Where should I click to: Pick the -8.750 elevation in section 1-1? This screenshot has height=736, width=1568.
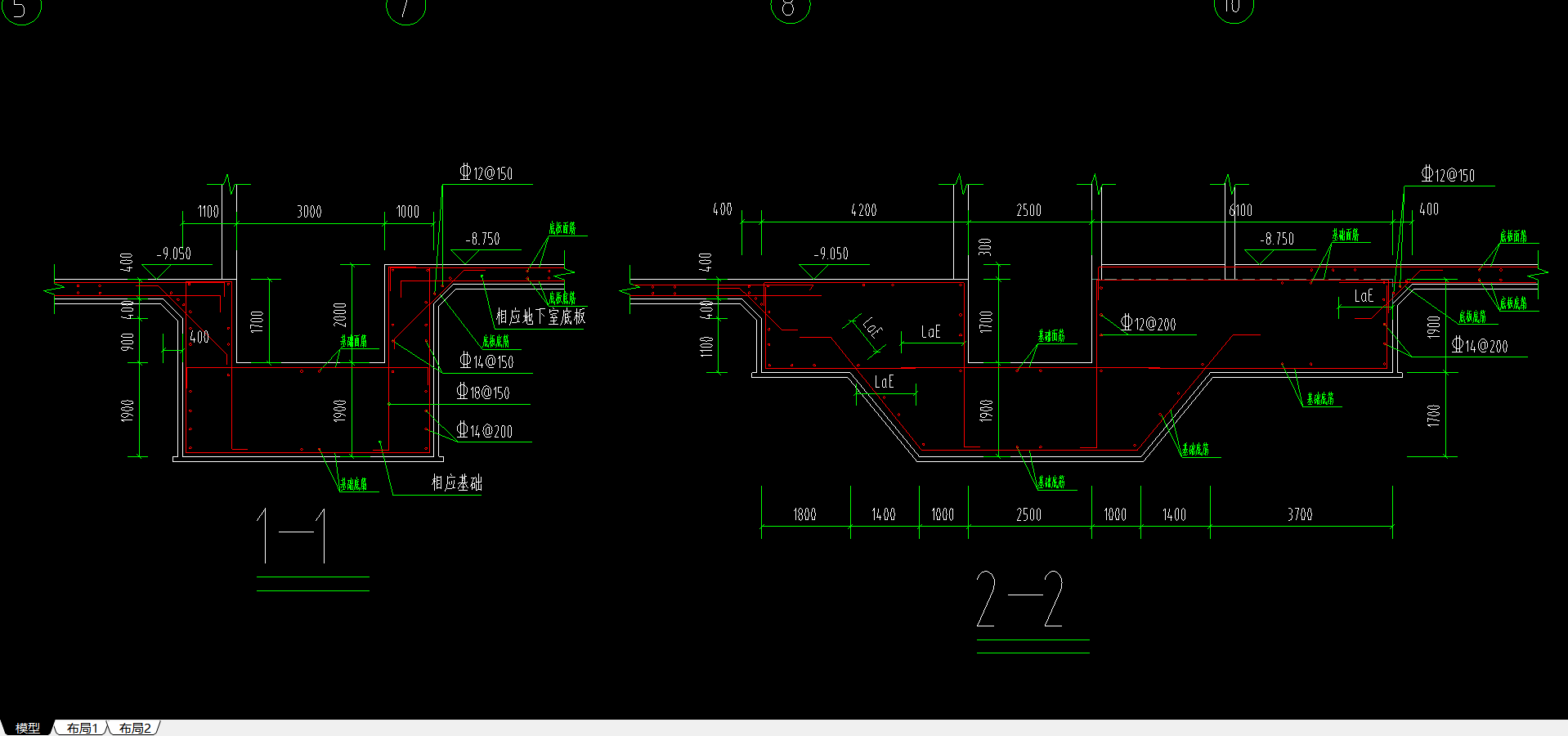(x=482, y=239)
